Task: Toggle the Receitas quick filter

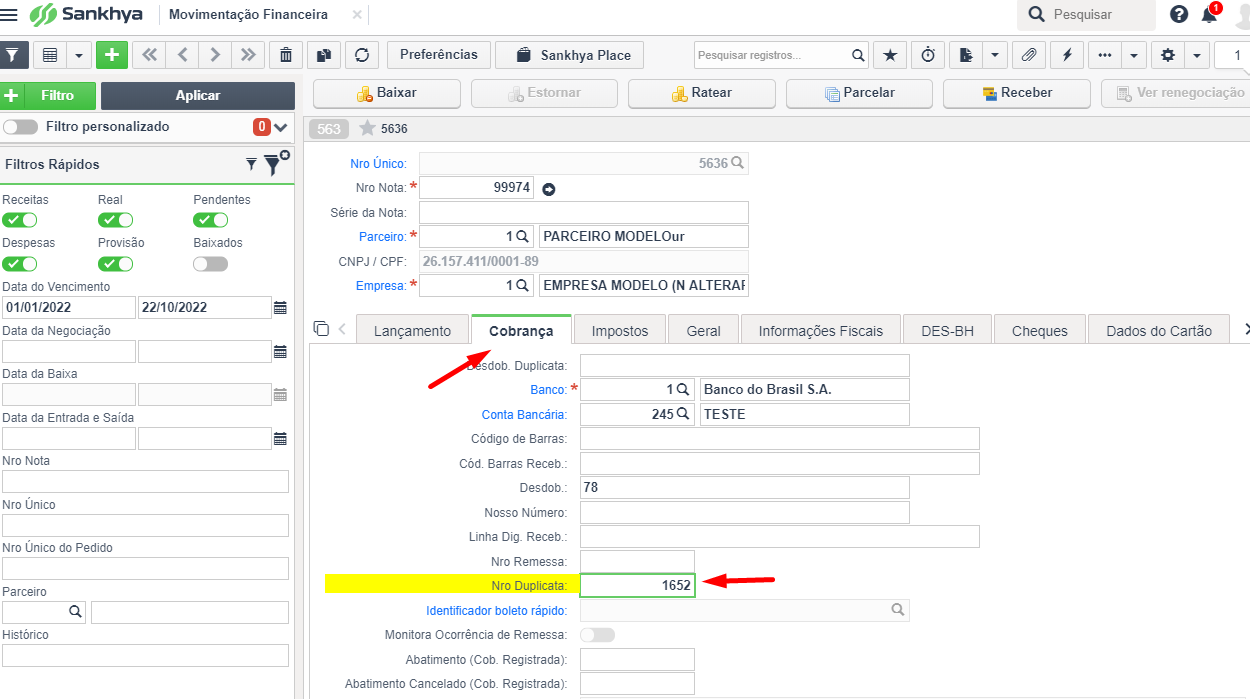Action: [x=20, y=220]
